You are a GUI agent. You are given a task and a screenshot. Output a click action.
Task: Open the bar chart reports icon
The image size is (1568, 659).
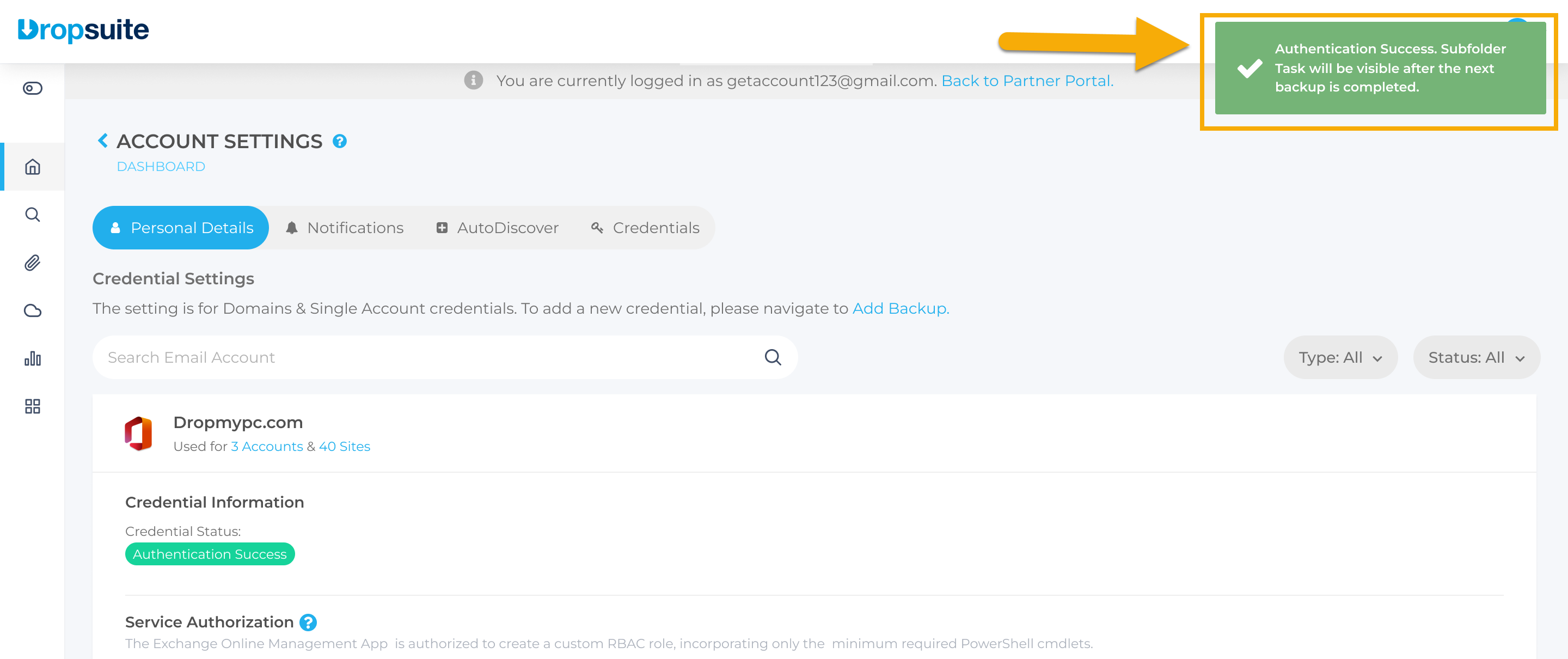[x=32, y=358]
